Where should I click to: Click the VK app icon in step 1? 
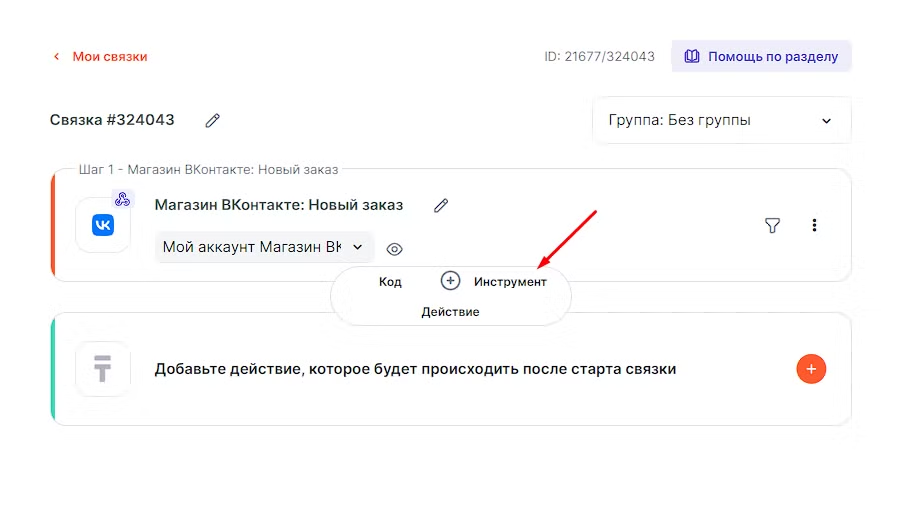103,226
